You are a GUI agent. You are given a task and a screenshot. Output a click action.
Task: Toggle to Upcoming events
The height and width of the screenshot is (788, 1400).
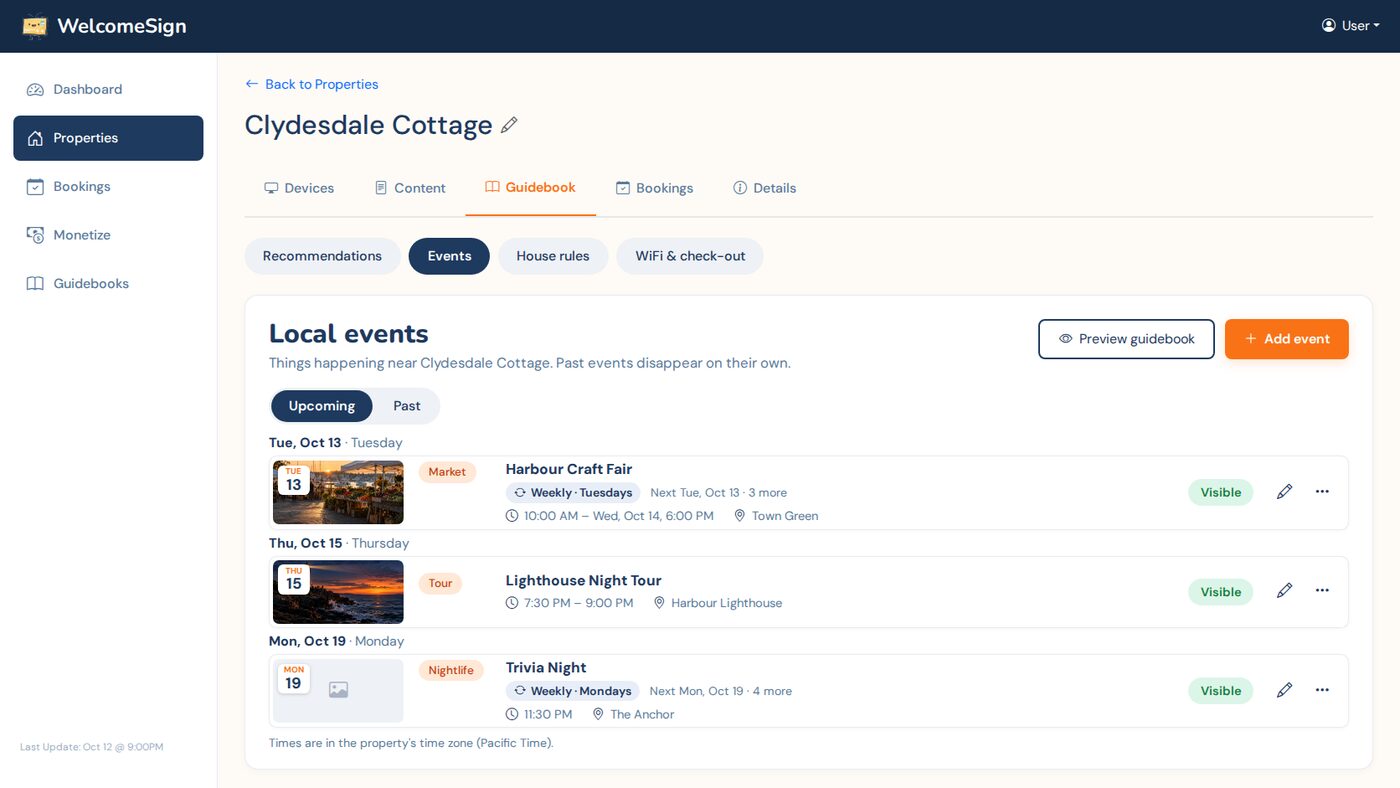(x=321, y=406)
